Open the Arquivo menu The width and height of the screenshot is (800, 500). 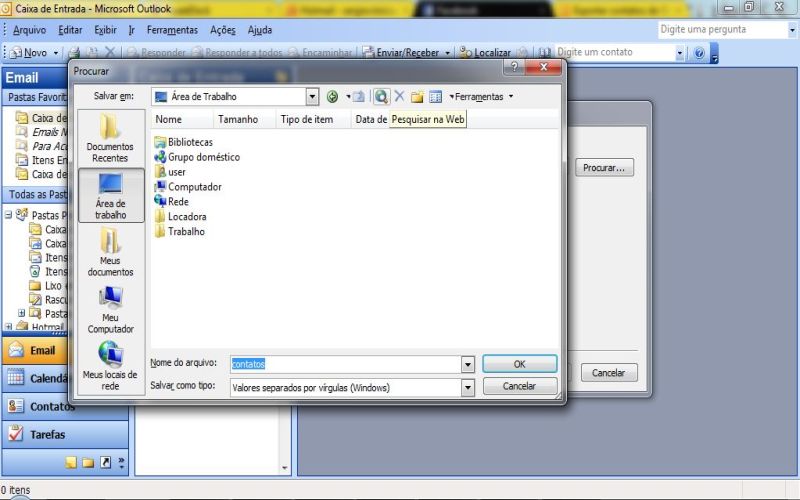click(29, 30)
